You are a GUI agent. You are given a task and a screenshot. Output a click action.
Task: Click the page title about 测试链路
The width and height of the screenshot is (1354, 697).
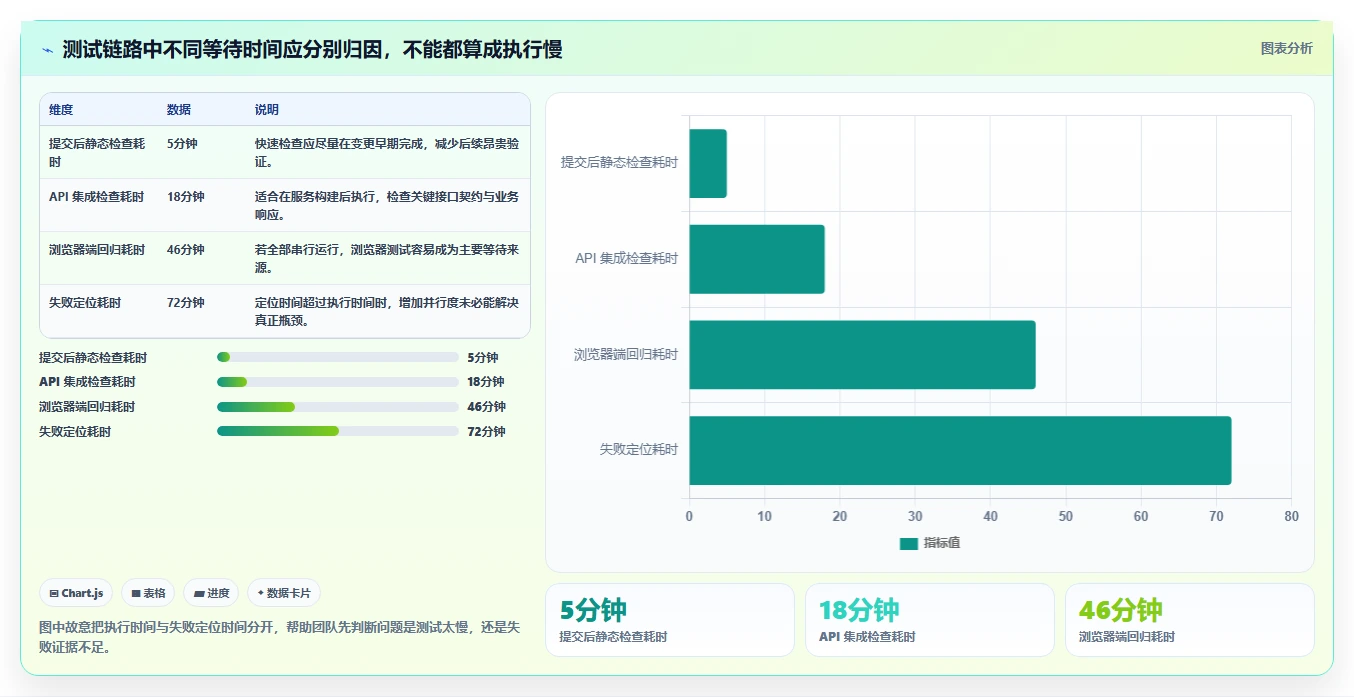(x=312, y=50)
